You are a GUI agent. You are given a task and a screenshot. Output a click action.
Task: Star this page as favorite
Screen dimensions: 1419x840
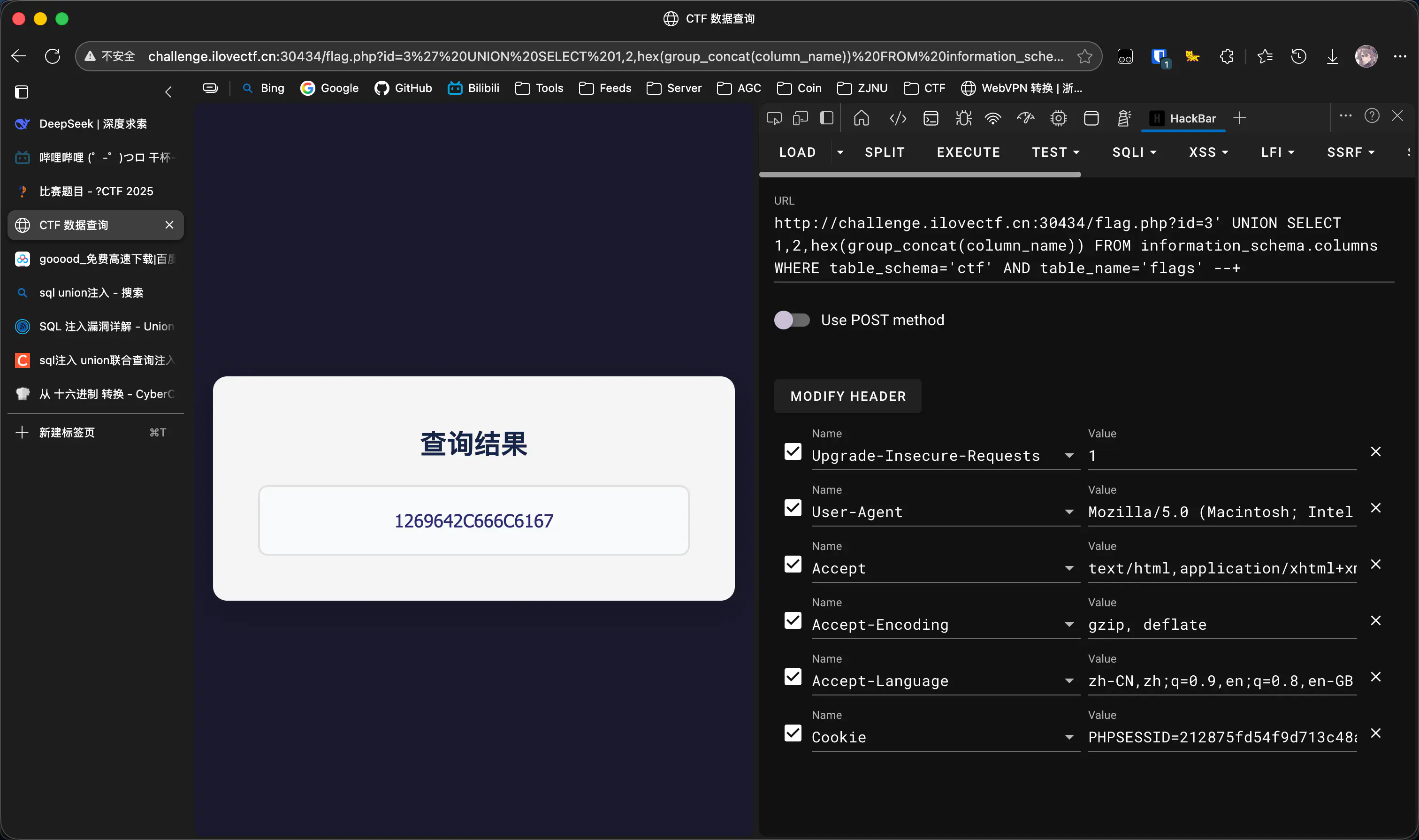point(1084,56)
